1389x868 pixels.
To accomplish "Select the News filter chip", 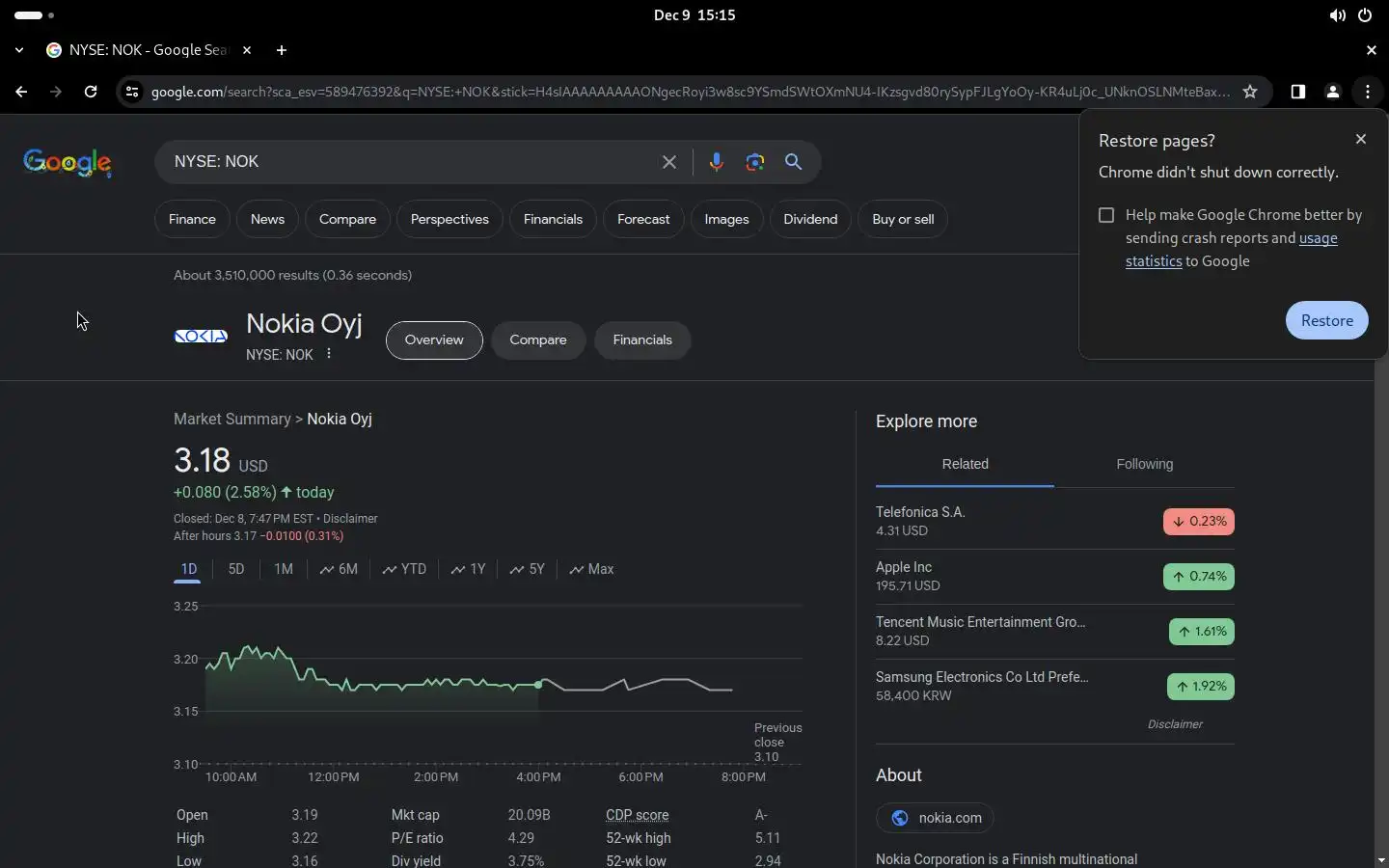I will pyautogui.click(x=267, y=219).
